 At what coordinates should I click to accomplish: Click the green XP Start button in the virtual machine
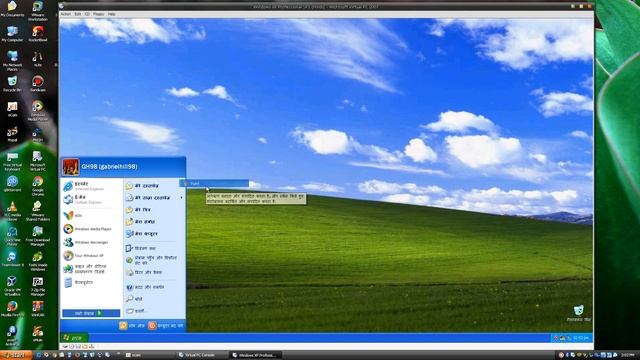pyautogui.click(x=73, y=338)
